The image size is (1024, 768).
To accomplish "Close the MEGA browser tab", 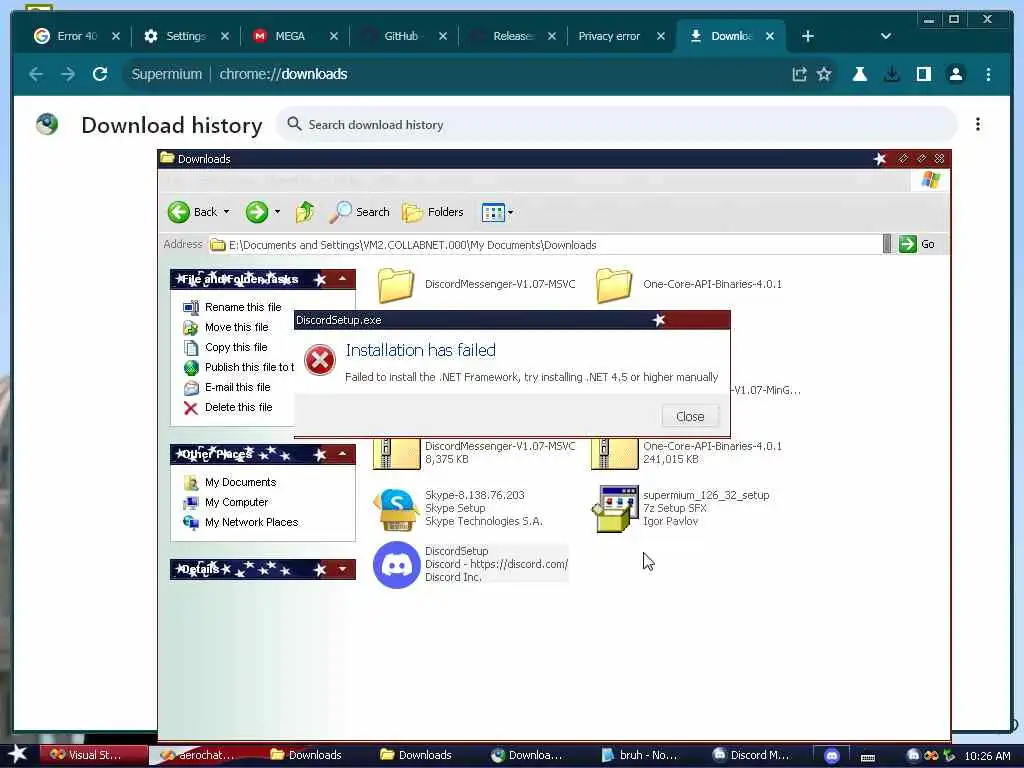I will (x=334, y=36).
